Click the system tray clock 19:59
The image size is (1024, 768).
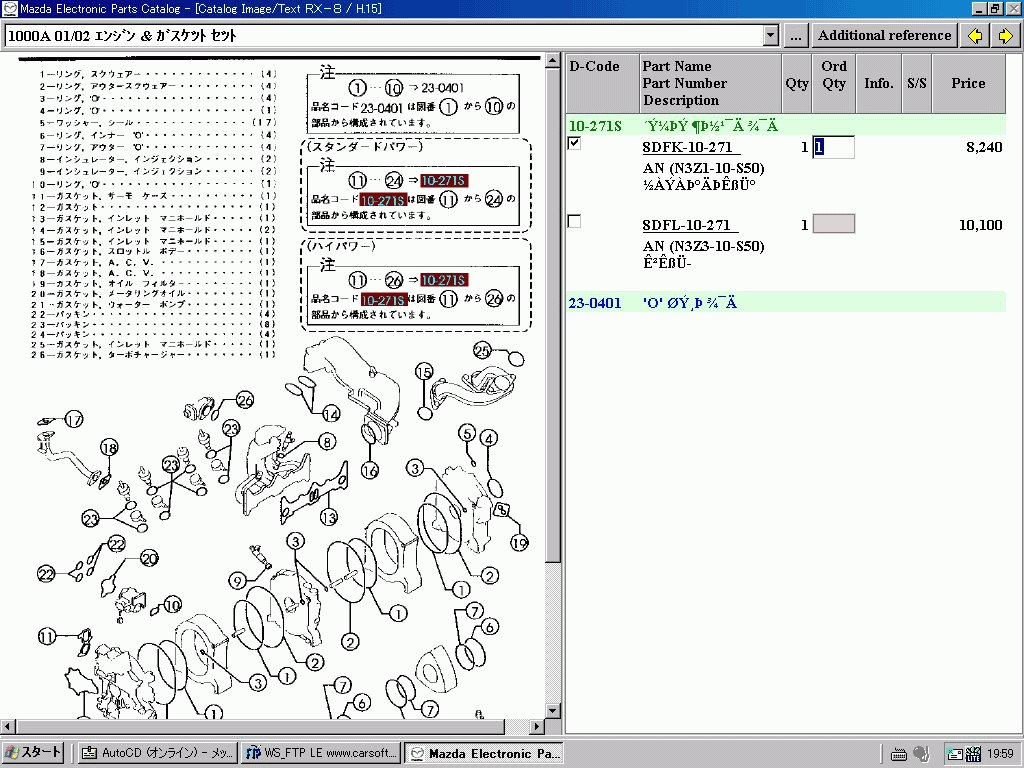coord(1000,754)
